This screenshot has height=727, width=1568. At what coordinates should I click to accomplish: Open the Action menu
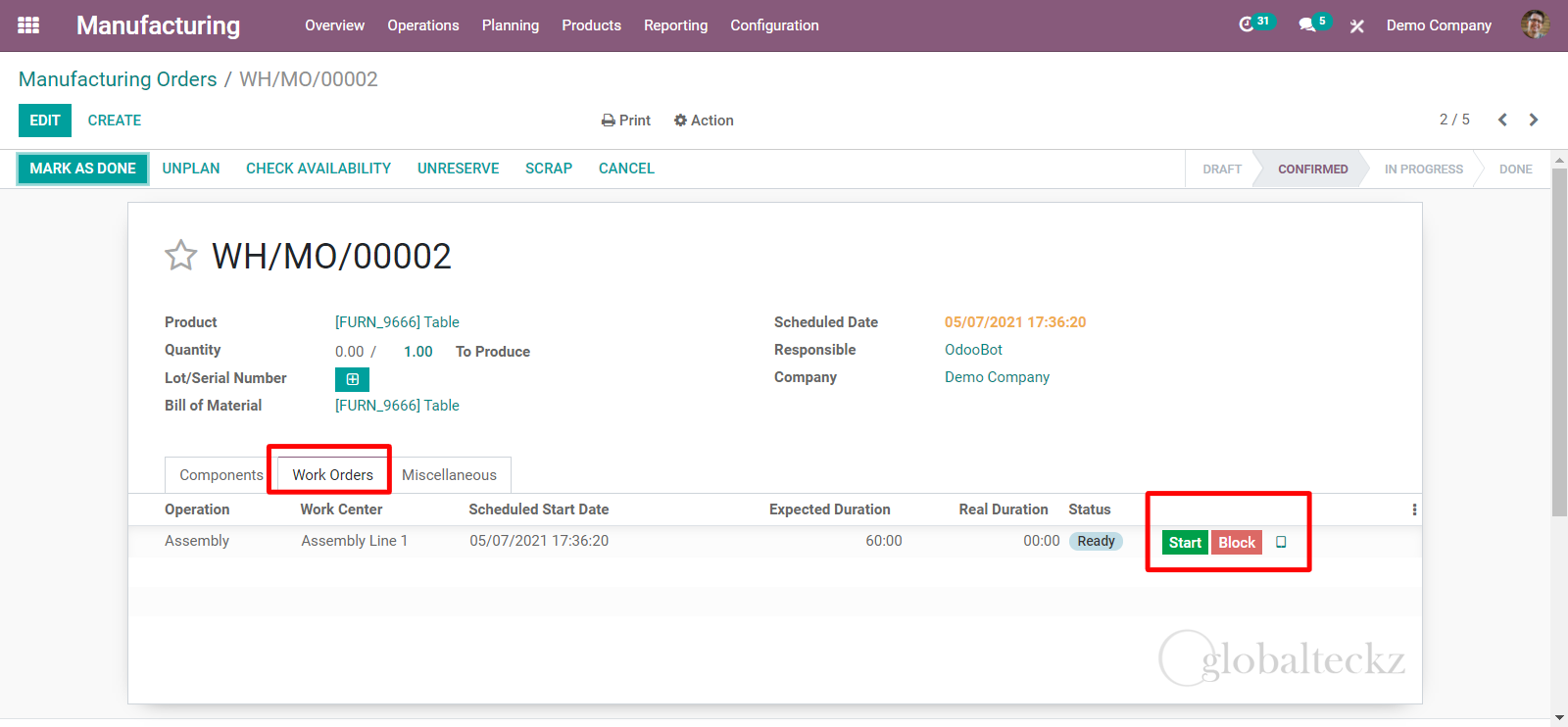(x=704, y=121)
